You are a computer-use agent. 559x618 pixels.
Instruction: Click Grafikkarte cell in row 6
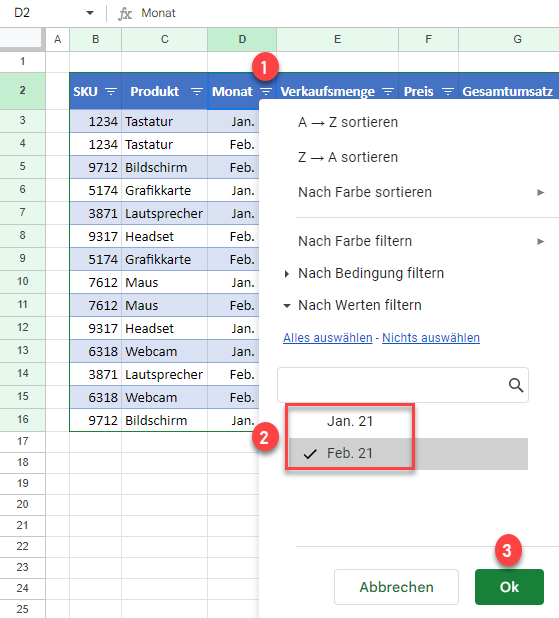(x=164, y=190)
